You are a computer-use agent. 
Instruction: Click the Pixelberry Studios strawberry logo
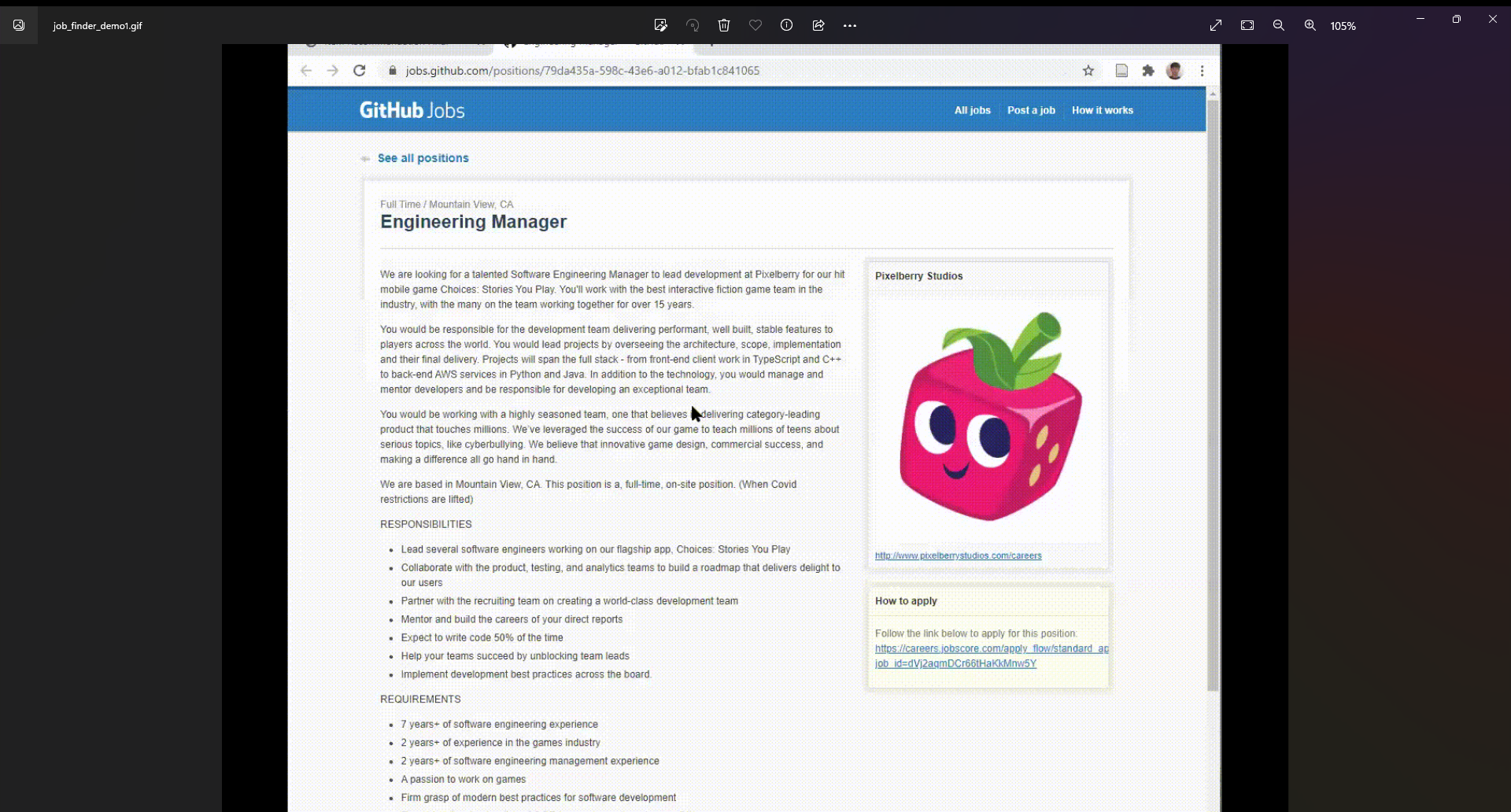click(990, 416)
